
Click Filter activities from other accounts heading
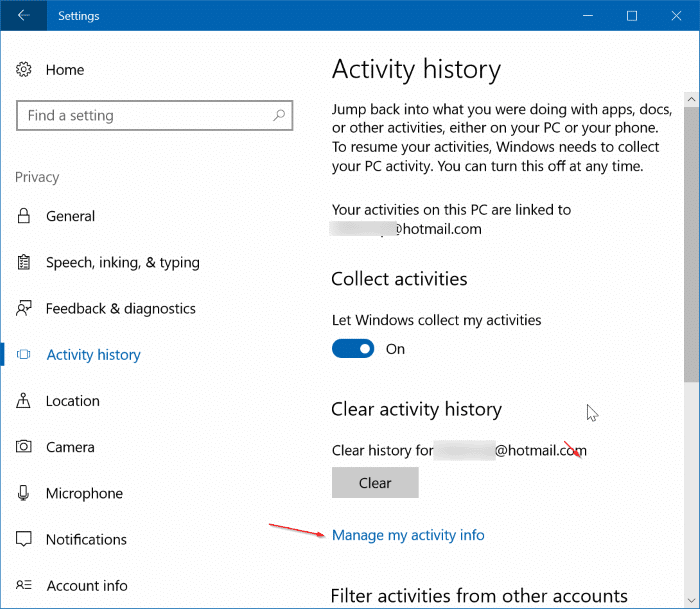click(x=479, y=596)
